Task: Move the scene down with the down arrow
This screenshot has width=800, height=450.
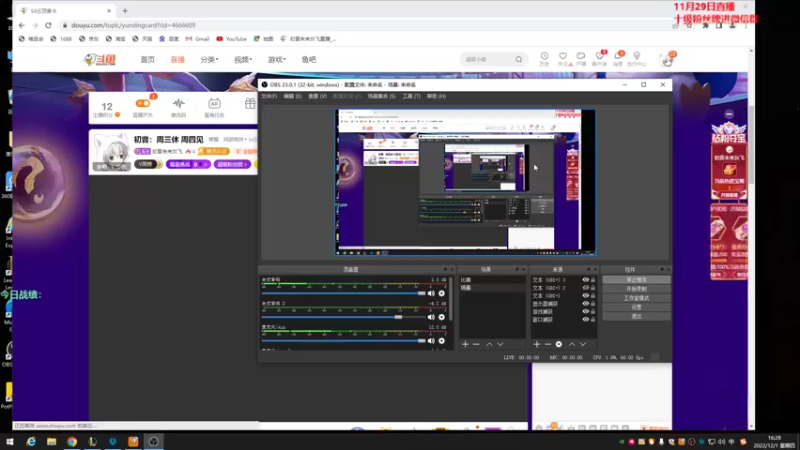Action: tap(500, 344)
